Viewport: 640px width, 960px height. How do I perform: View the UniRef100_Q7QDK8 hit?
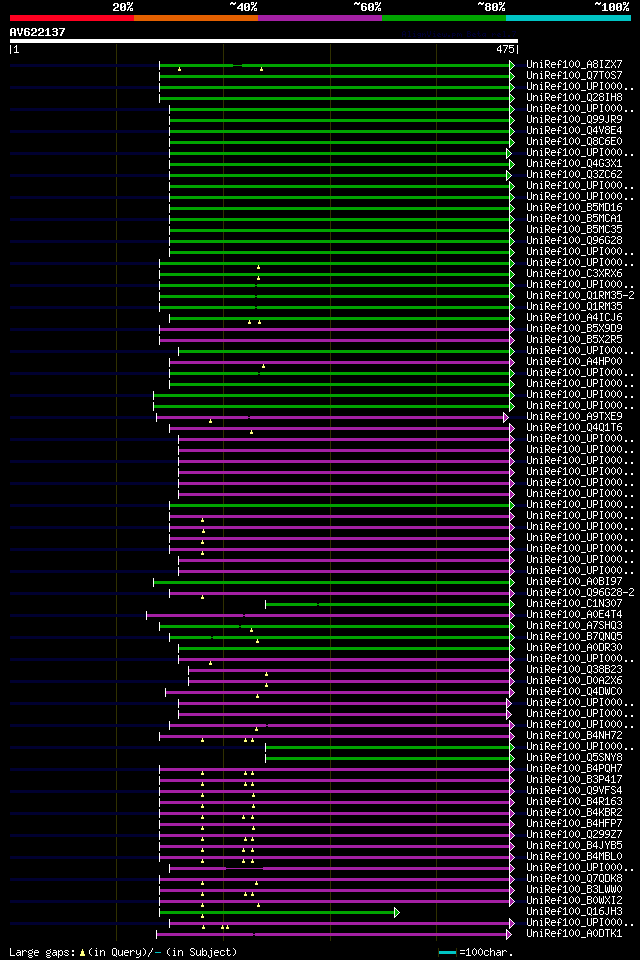tap(574, 879)
